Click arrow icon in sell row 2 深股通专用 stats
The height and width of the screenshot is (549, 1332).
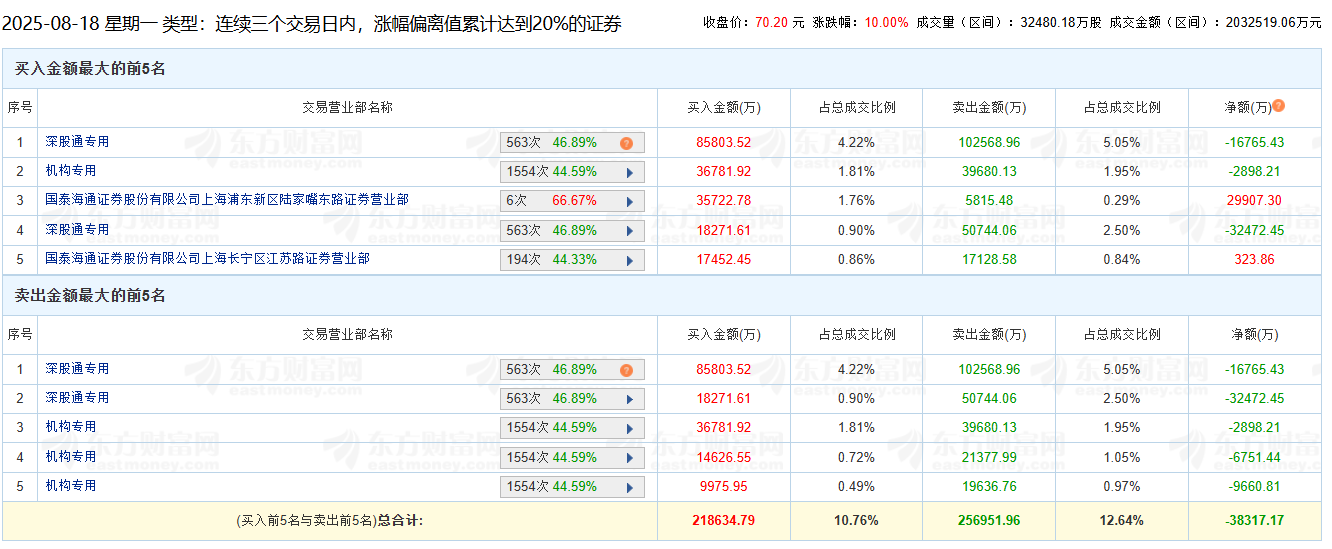coord(629,399)
